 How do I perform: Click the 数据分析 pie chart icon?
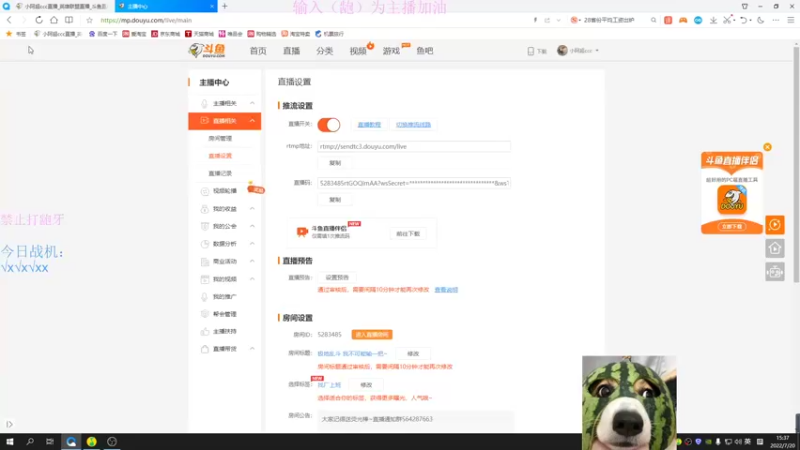point(205,244)
